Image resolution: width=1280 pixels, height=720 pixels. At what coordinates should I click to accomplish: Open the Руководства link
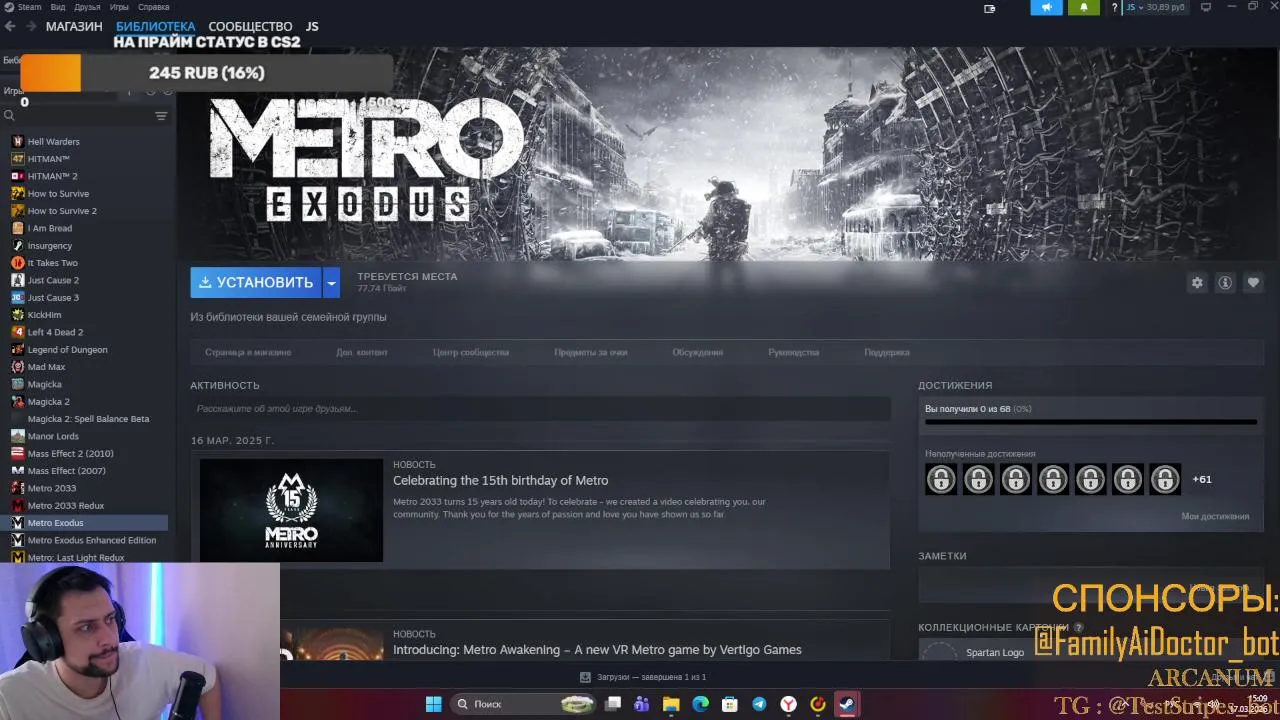(x=794, y=352)
